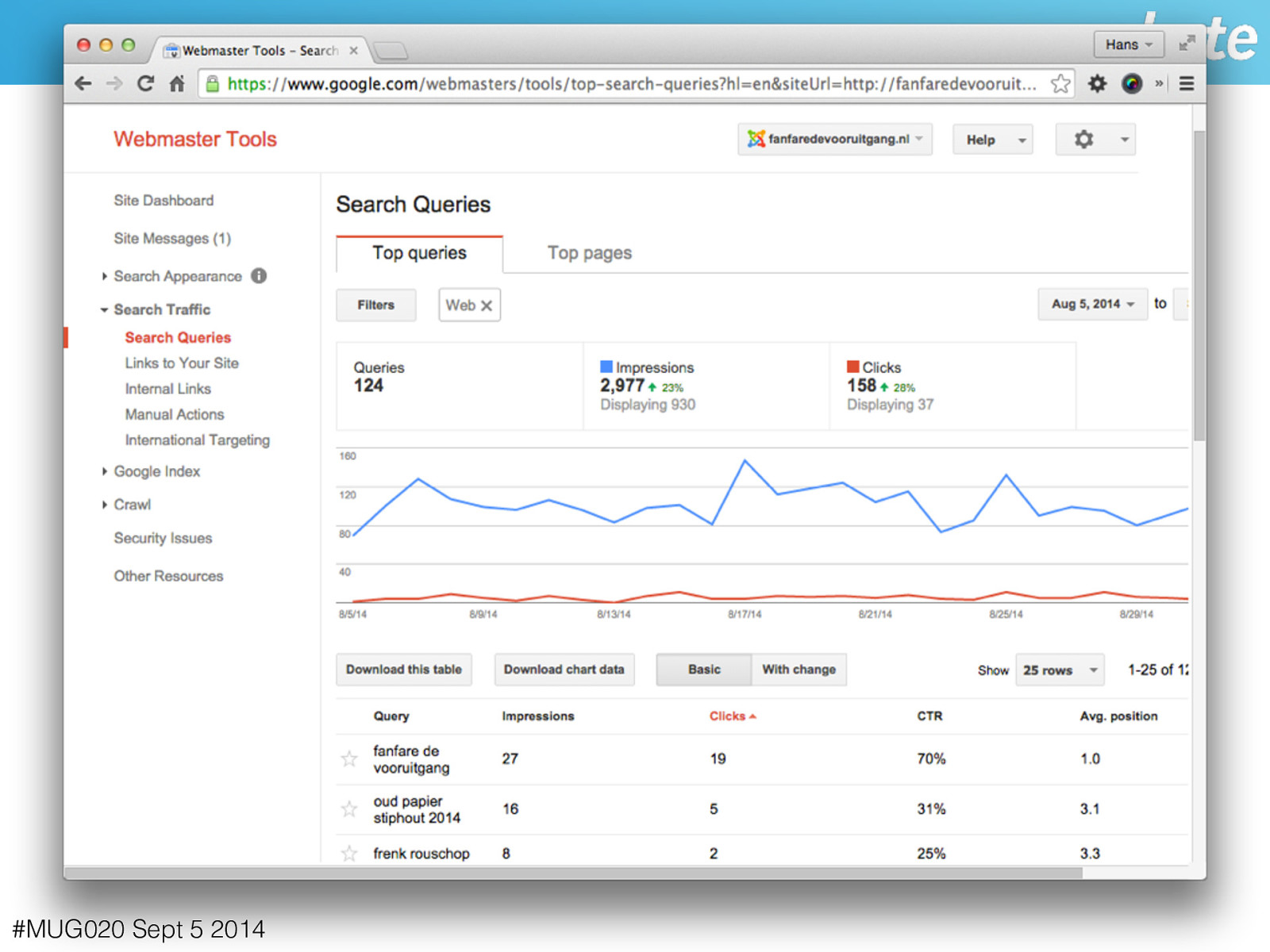
Task: Go back with the browser back arrow
Action: [83, 83]
